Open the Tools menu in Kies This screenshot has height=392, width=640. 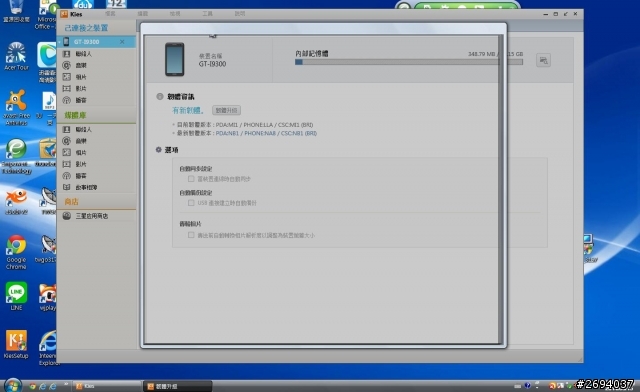207,13
